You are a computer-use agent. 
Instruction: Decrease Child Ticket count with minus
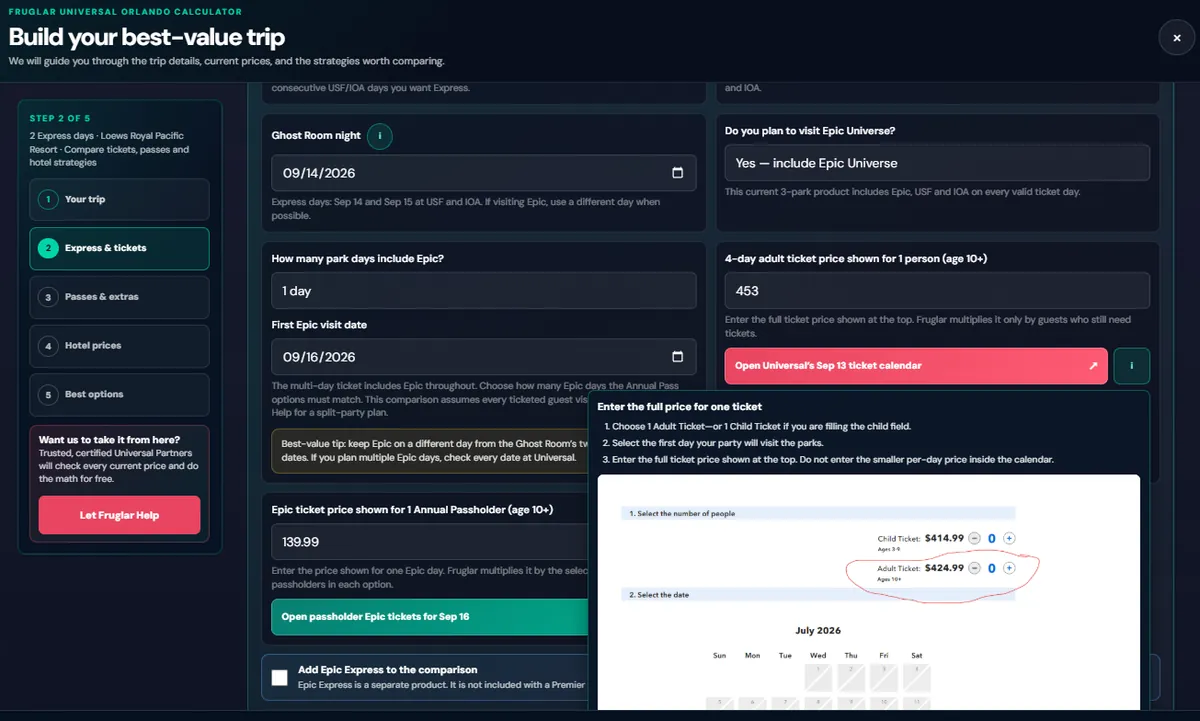[x=974, y=538]
